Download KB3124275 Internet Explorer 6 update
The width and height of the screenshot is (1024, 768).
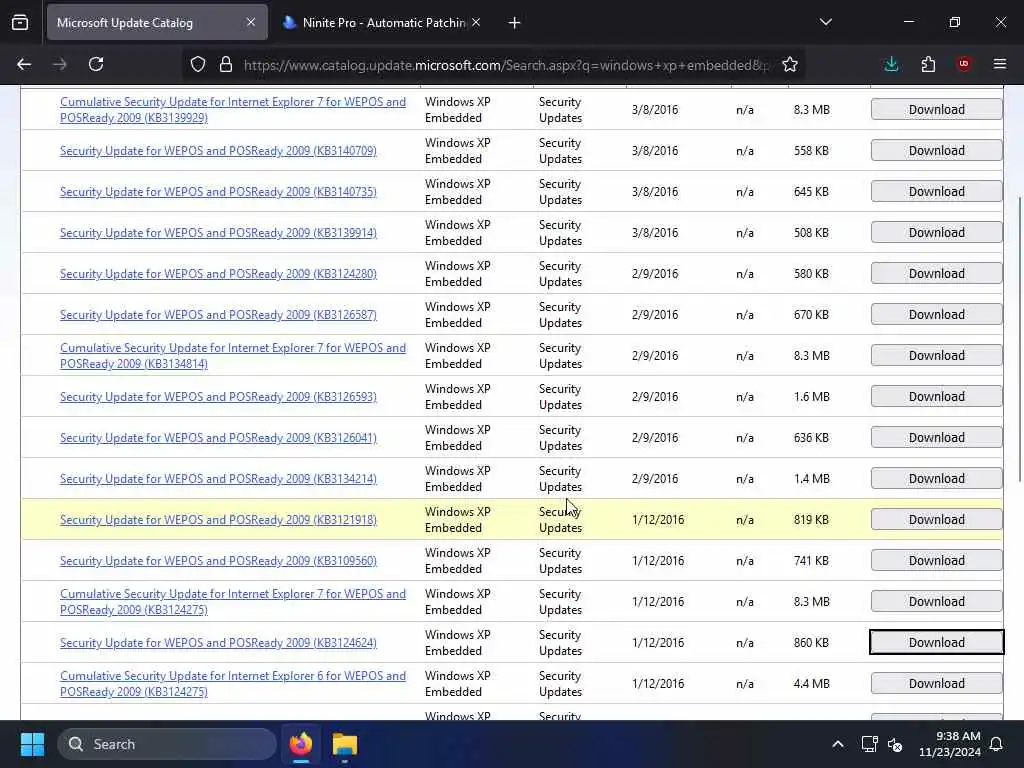pos(936,684)
